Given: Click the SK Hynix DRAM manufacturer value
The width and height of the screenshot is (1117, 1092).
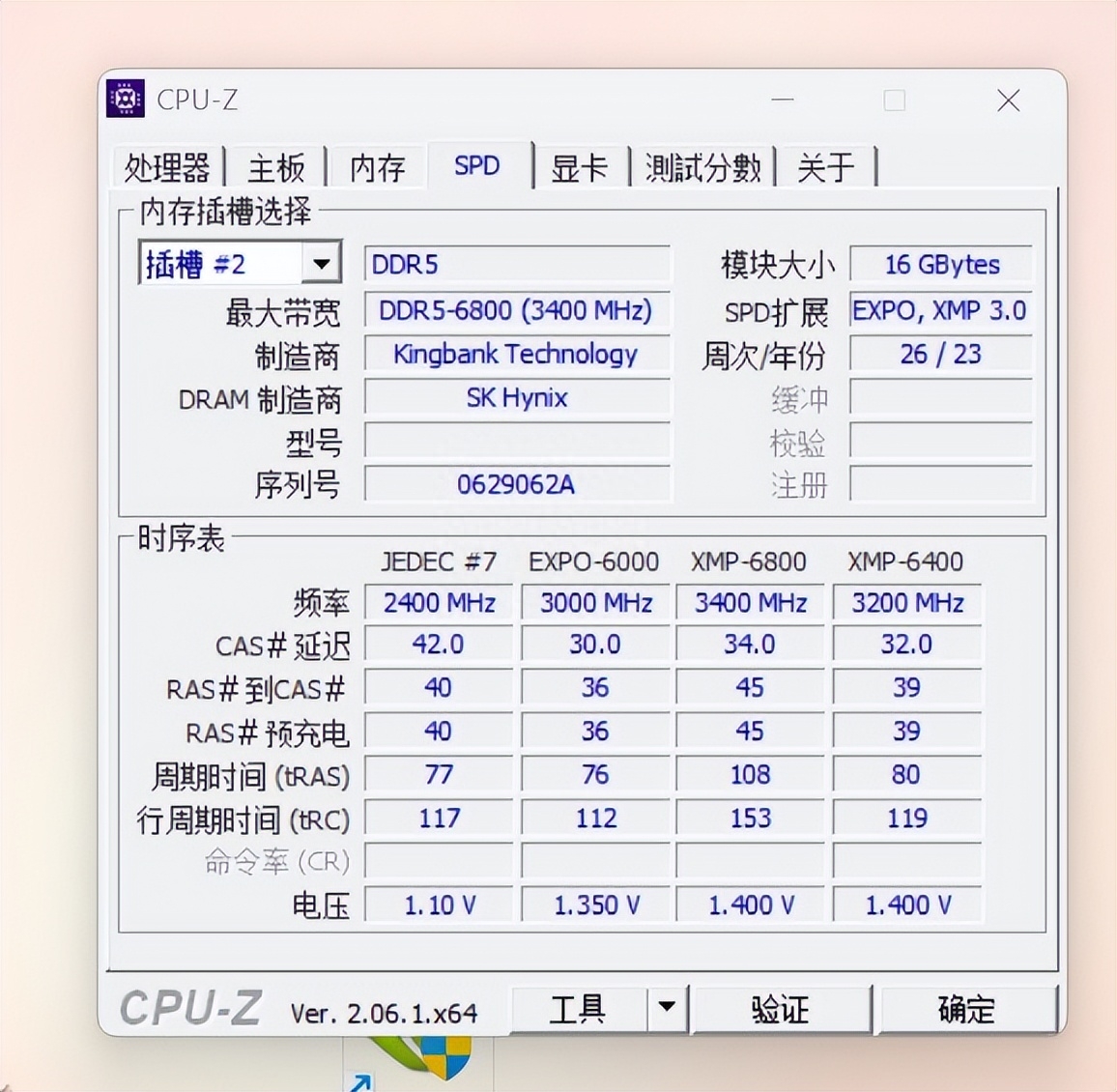Looking at the screenshot, I should click(517, 397).
